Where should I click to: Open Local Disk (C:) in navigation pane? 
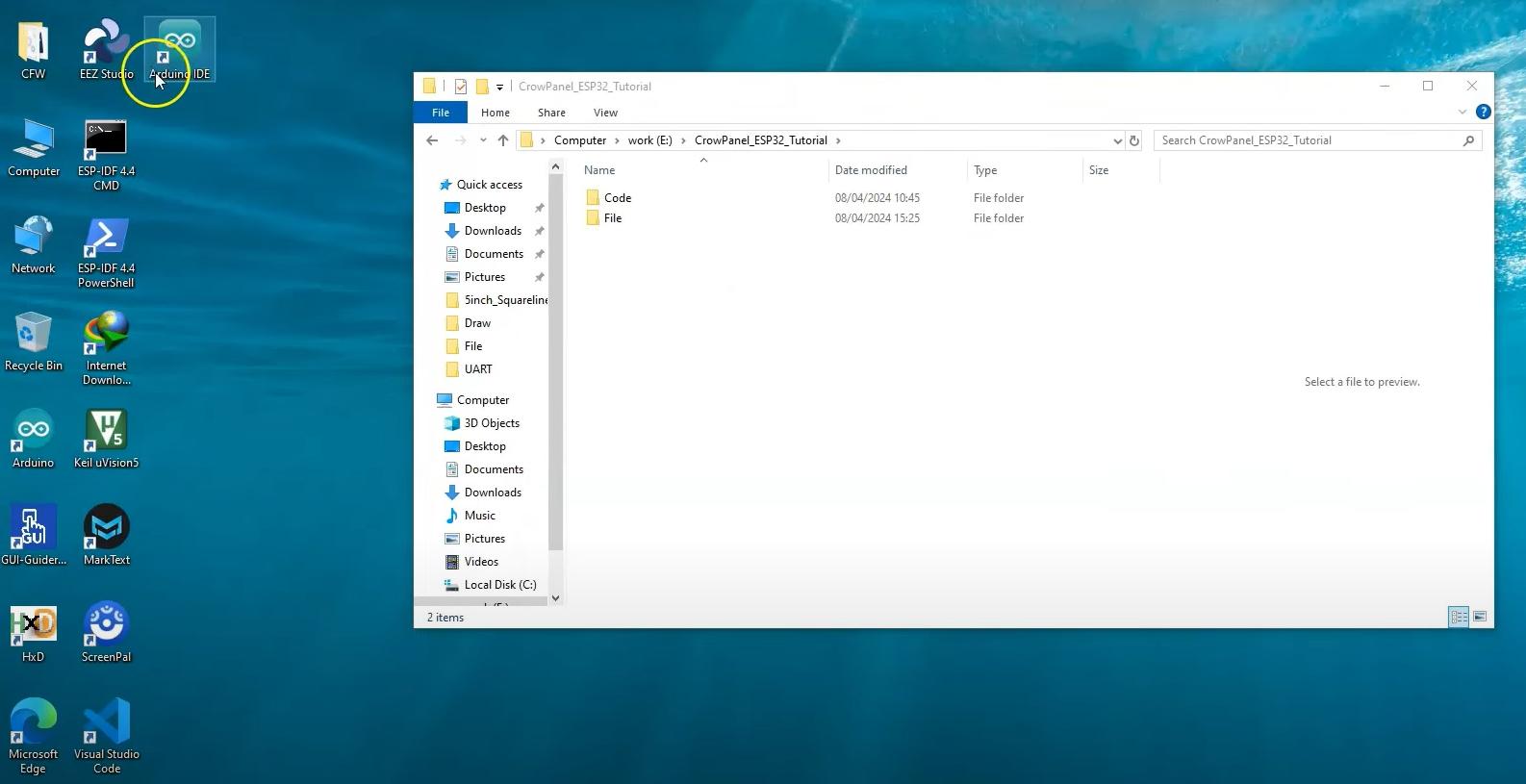click(x=500, y=585)
